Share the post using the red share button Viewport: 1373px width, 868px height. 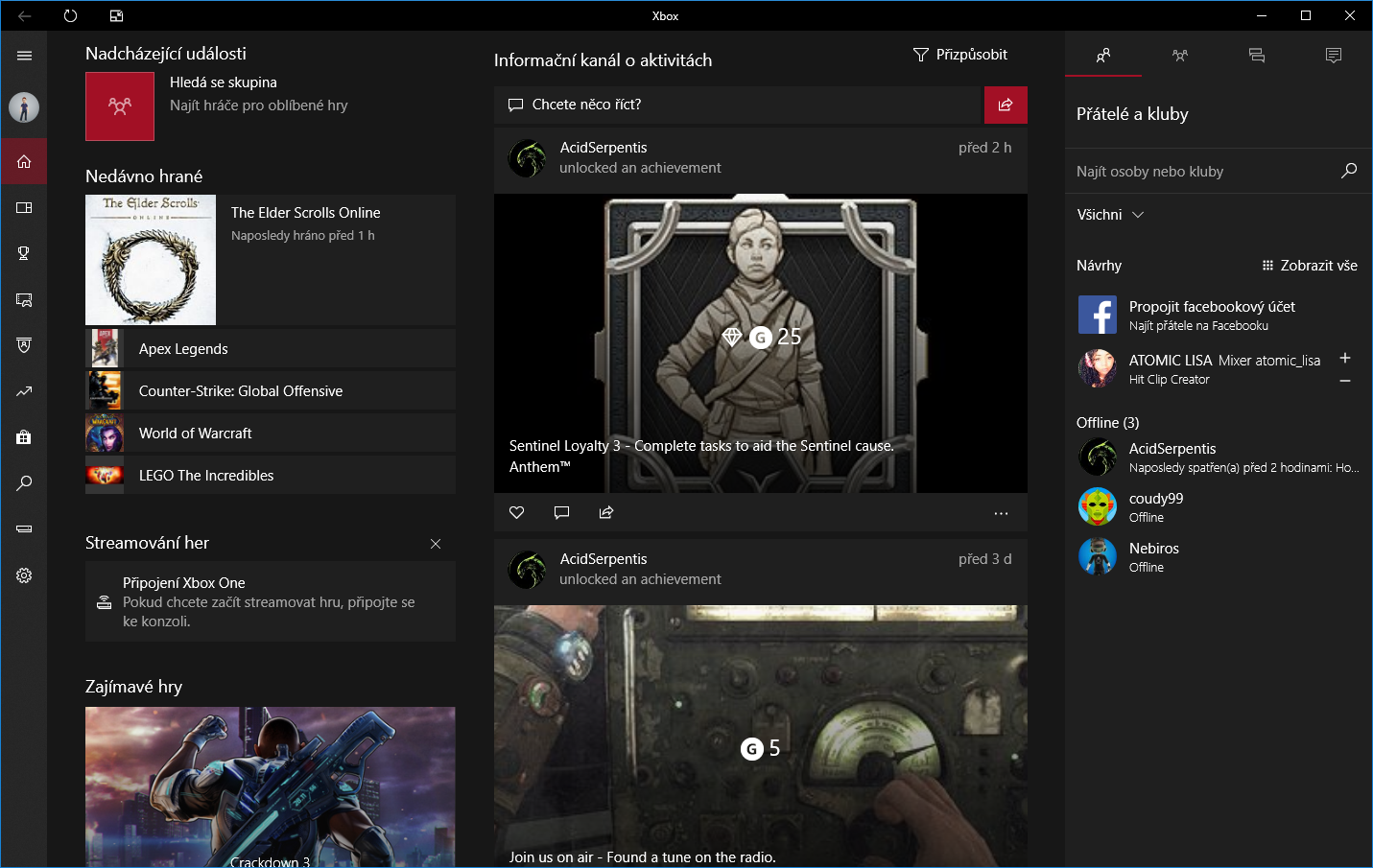(1005, 105)
